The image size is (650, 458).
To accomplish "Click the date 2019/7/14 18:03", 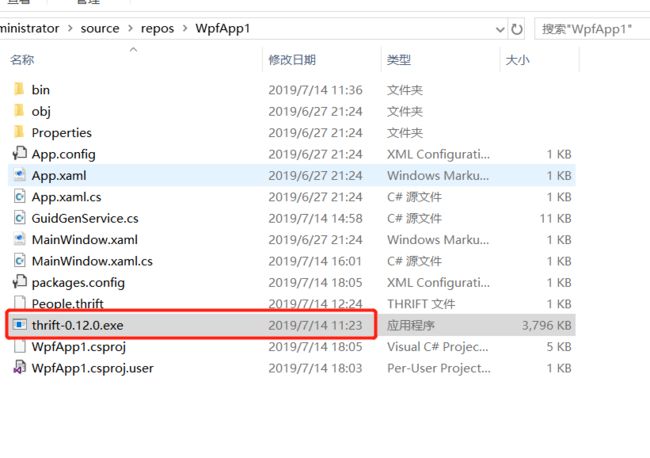I will tap(315, 368).
